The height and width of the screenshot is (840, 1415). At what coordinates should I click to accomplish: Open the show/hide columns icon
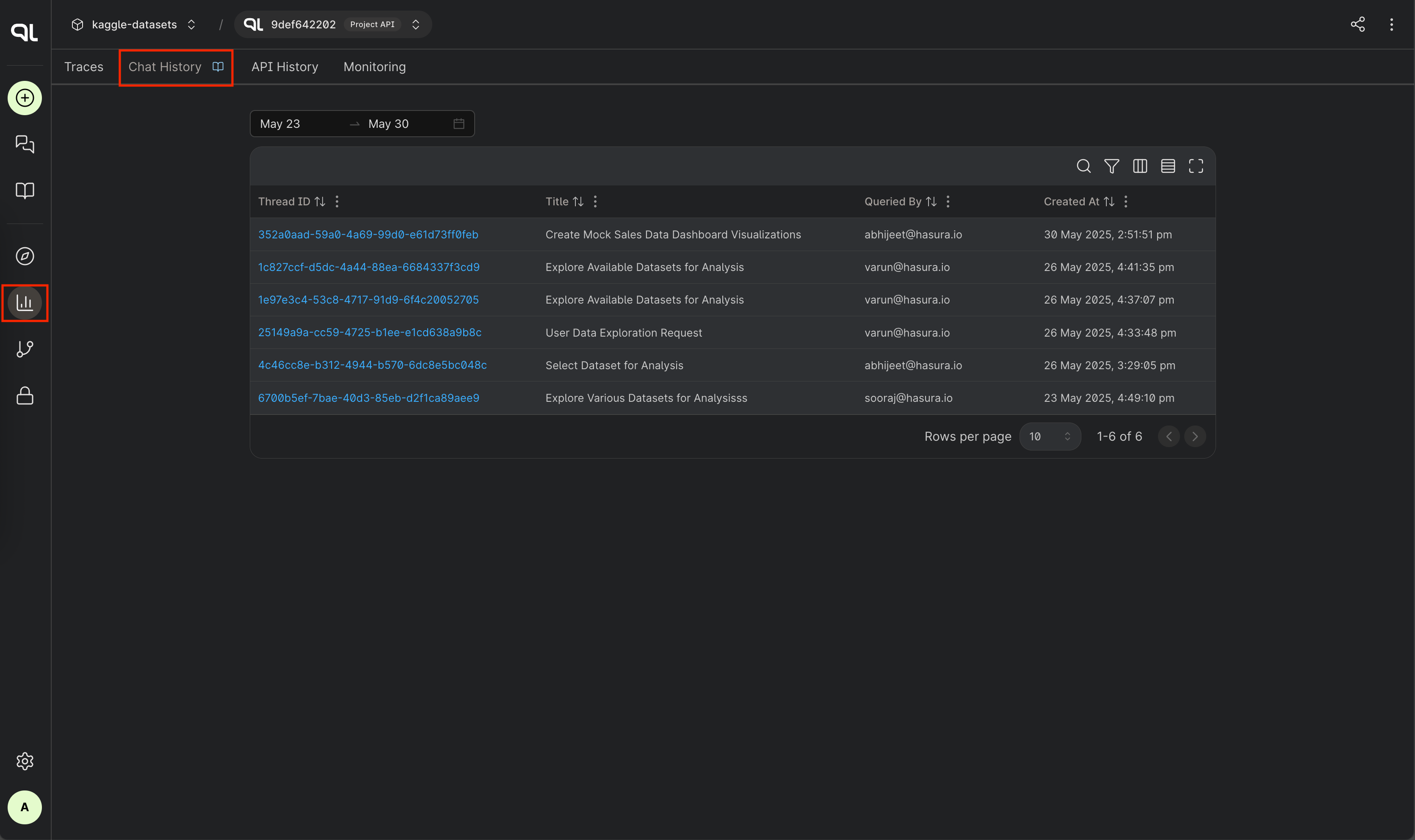1140,166
